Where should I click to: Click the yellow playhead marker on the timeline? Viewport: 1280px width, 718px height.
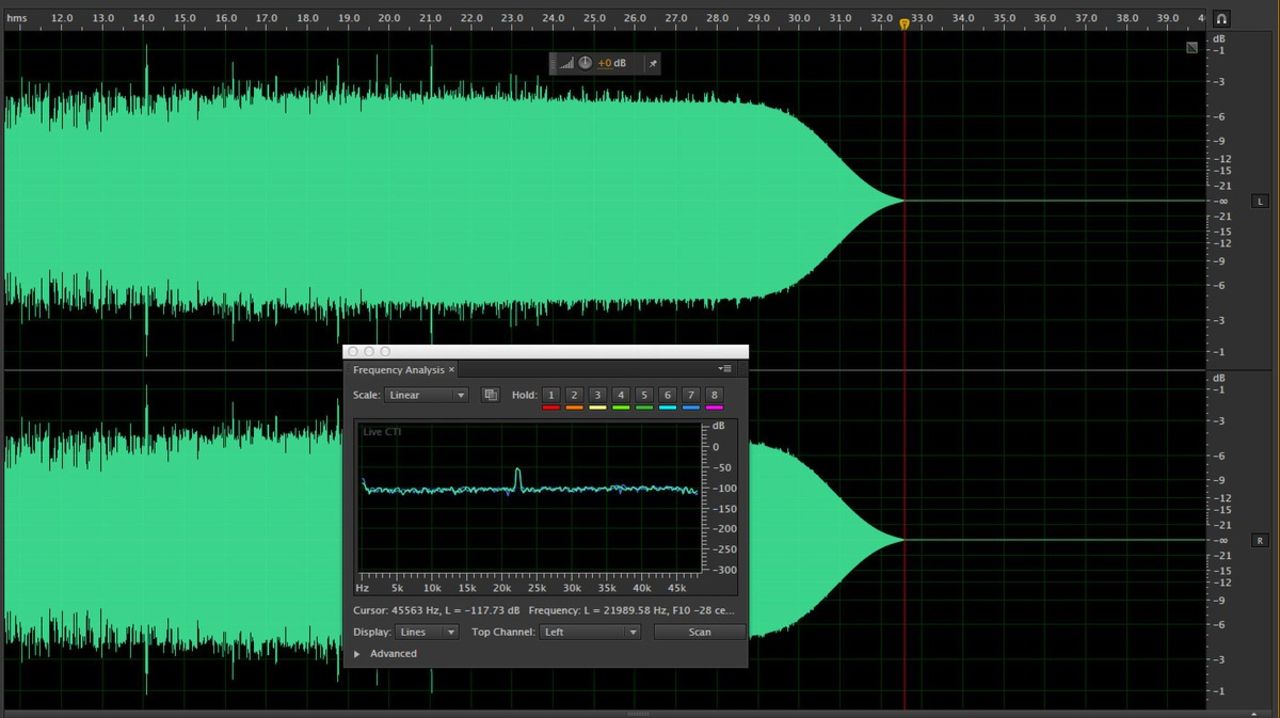904,24
